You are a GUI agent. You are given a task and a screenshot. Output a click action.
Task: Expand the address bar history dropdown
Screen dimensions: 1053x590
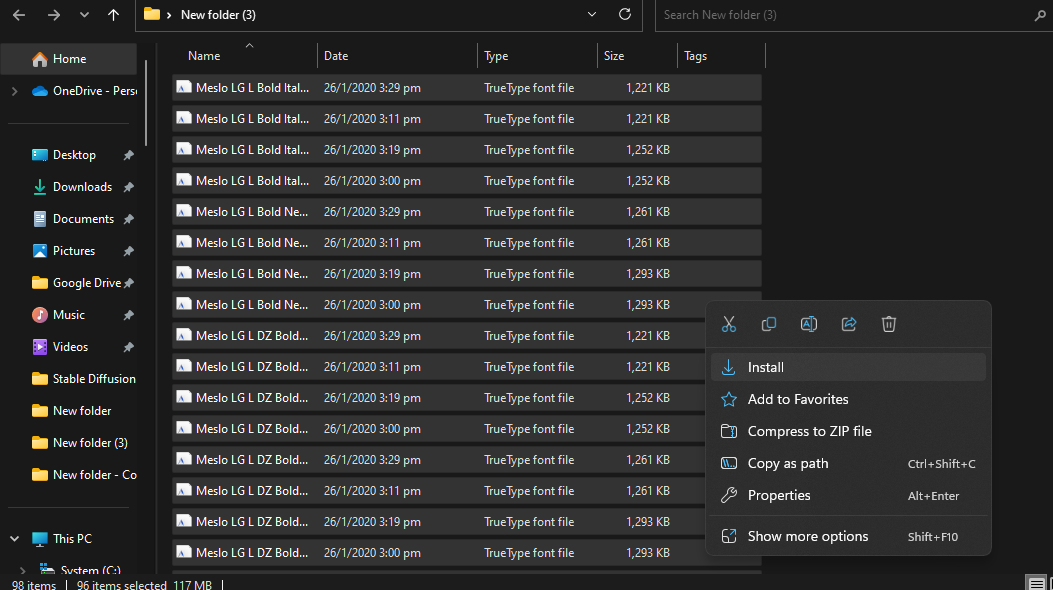[x=593, y=15]
